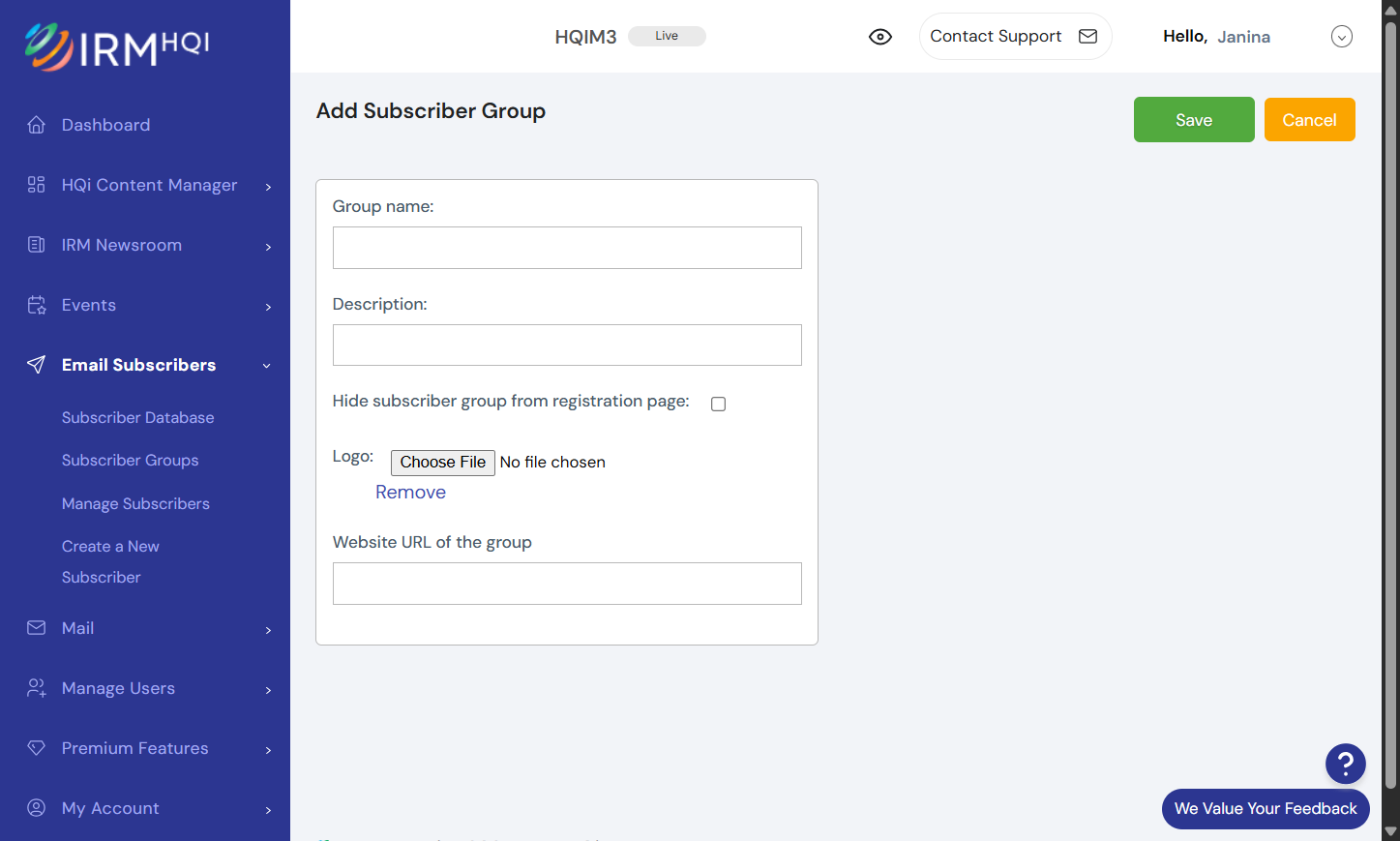This screenshot has width=1400, height=841.
Task: Click the Email Subscribers paper plane icon
Action: [37, 365]
